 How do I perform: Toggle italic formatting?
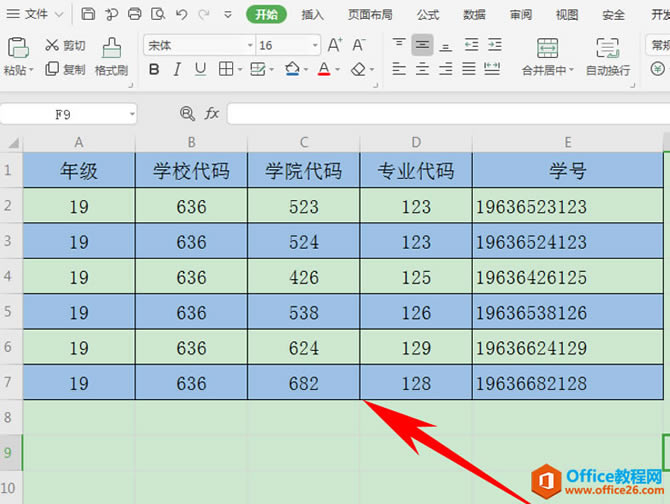(x=177, y=69)
